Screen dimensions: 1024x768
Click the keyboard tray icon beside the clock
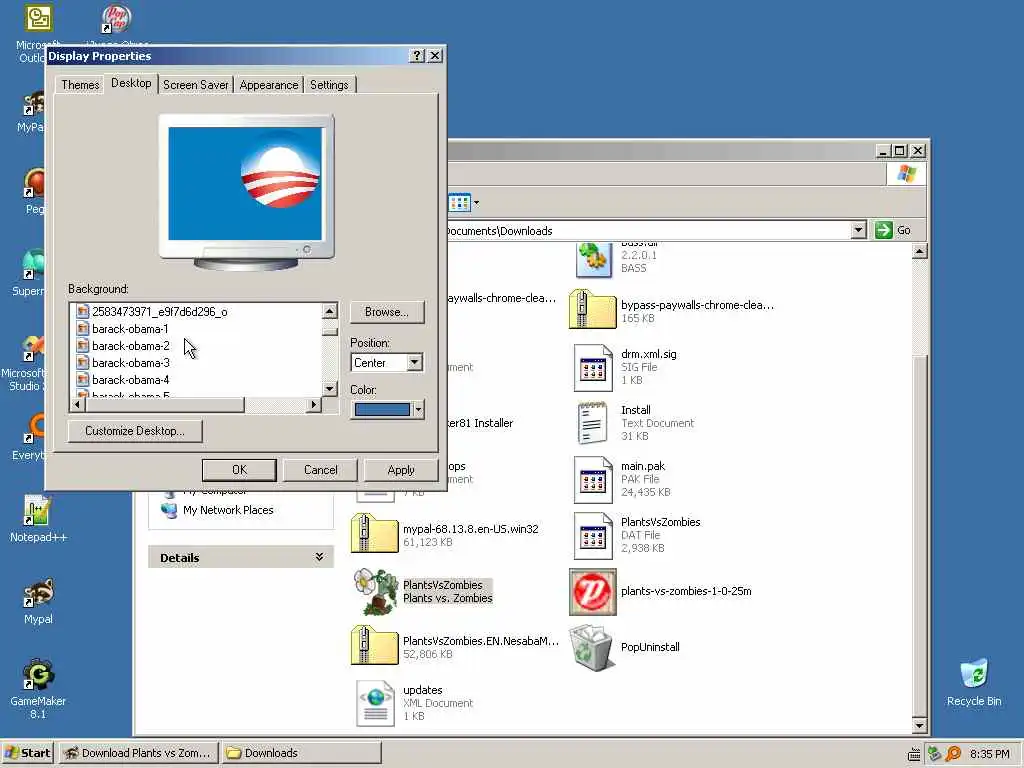coord(914,755)
